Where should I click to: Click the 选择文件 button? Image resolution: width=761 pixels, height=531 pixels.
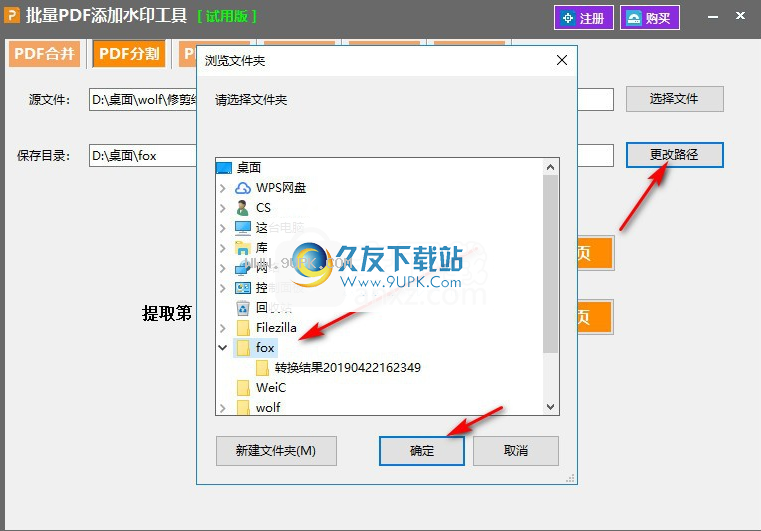click(674, 99)
